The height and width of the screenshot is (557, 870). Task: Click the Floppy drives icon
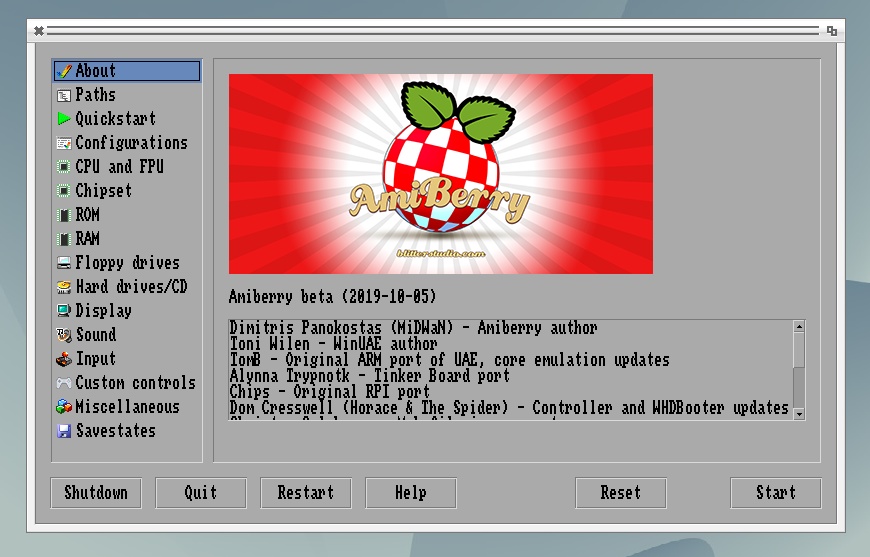pyautogui.click(x=64, y=263)
